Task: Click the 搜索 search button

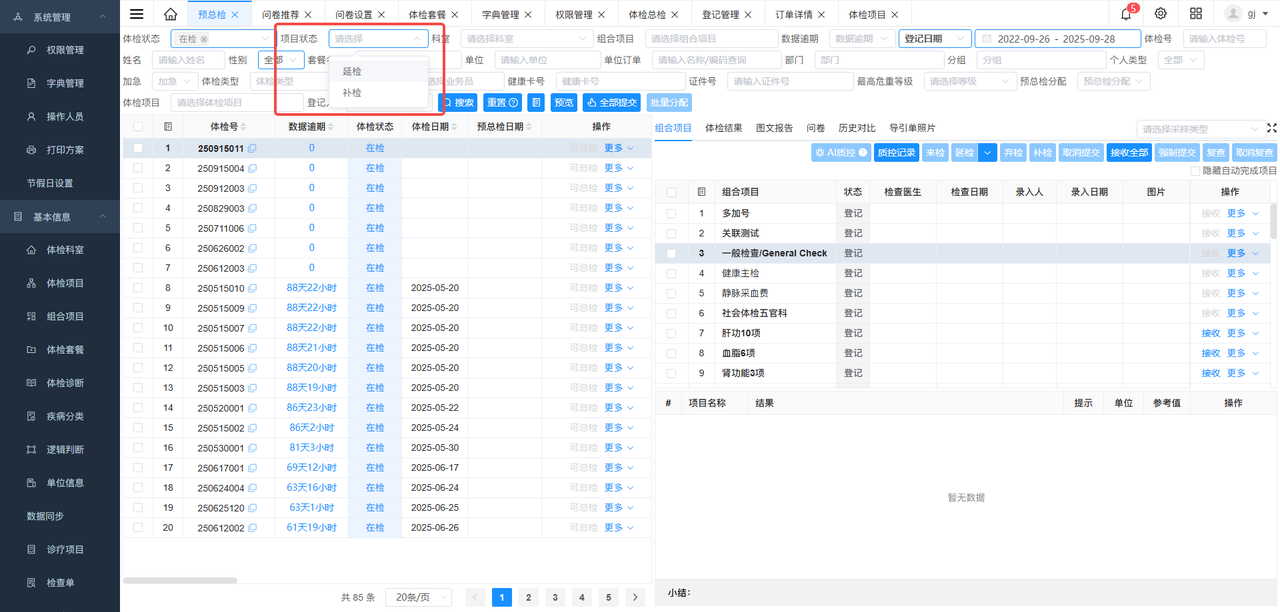Action: pyautogui.click(x=458, y=102)
